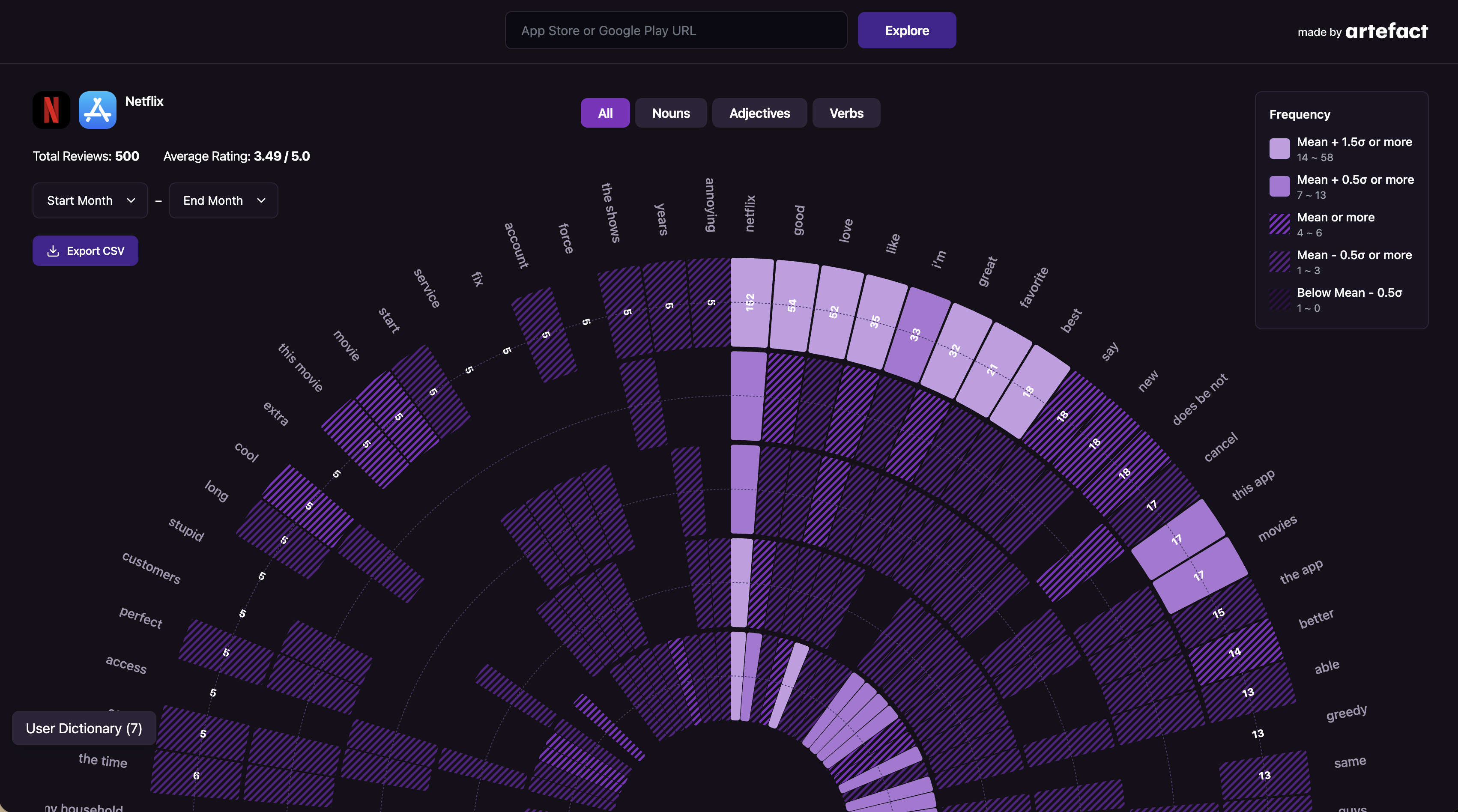1458x812 pixels.
Task: Switch to the Nouns tab
Action: pyautogui.click(x=671, y=113)
